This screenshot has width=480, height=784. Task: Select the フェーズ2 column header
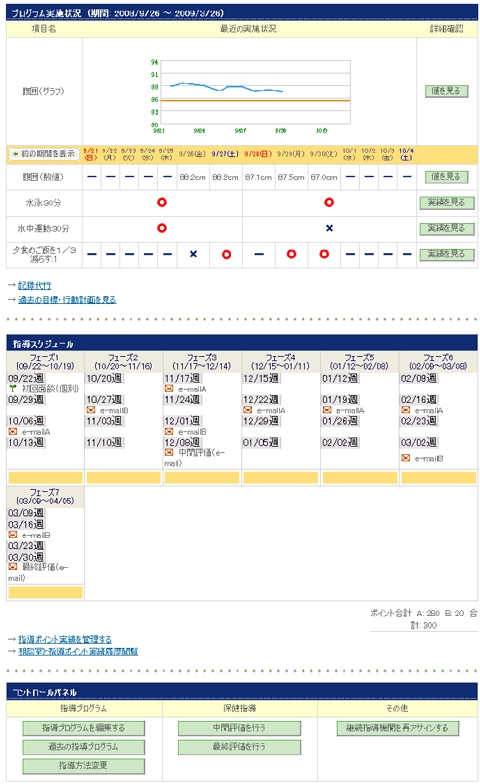[x=124, y=362]
